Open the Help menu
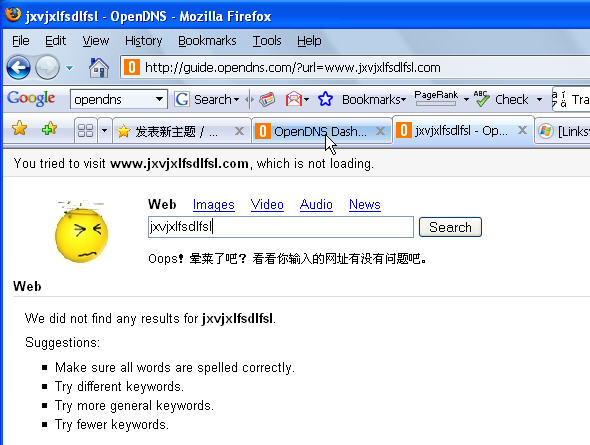The height and width of the screenshot is (445, 590). point(309,40)
